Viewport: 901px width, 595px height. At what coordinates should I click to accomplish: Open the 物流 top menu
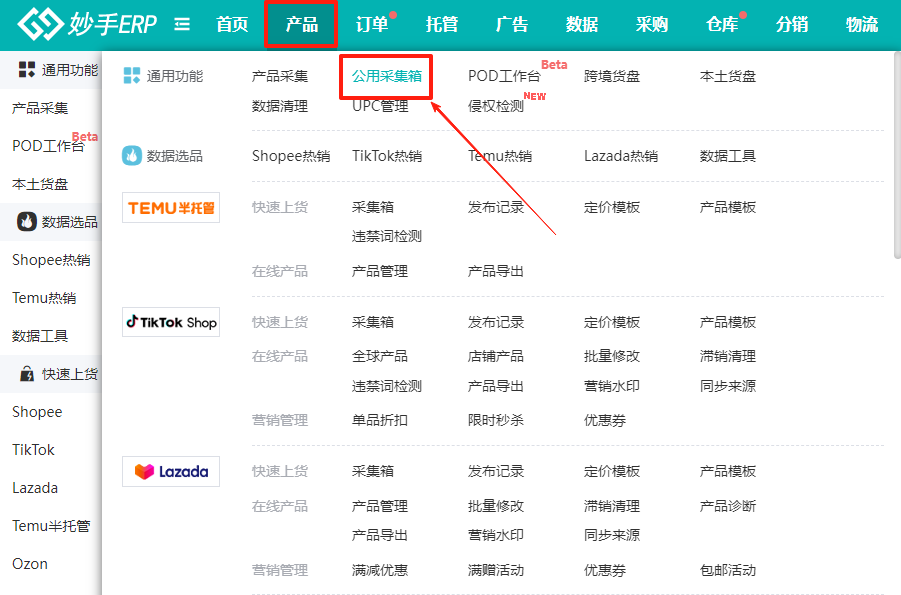pyautogui.click(x=863, y=24)
